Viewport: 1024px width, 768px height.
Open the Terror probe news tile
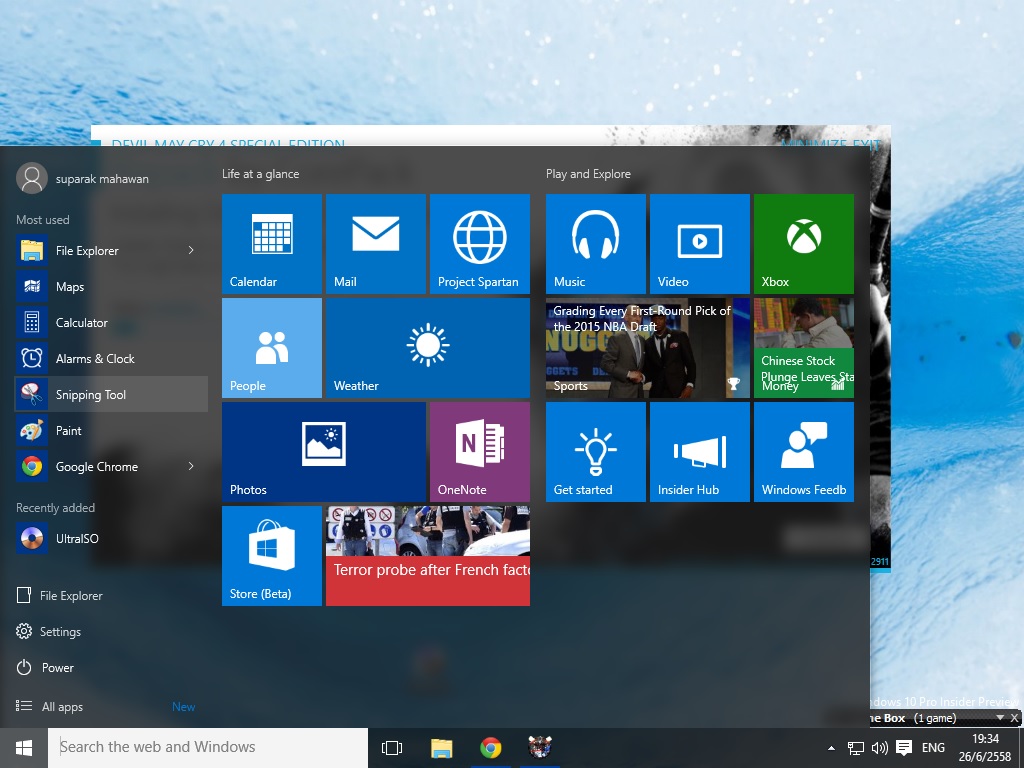tap(428, 555)
